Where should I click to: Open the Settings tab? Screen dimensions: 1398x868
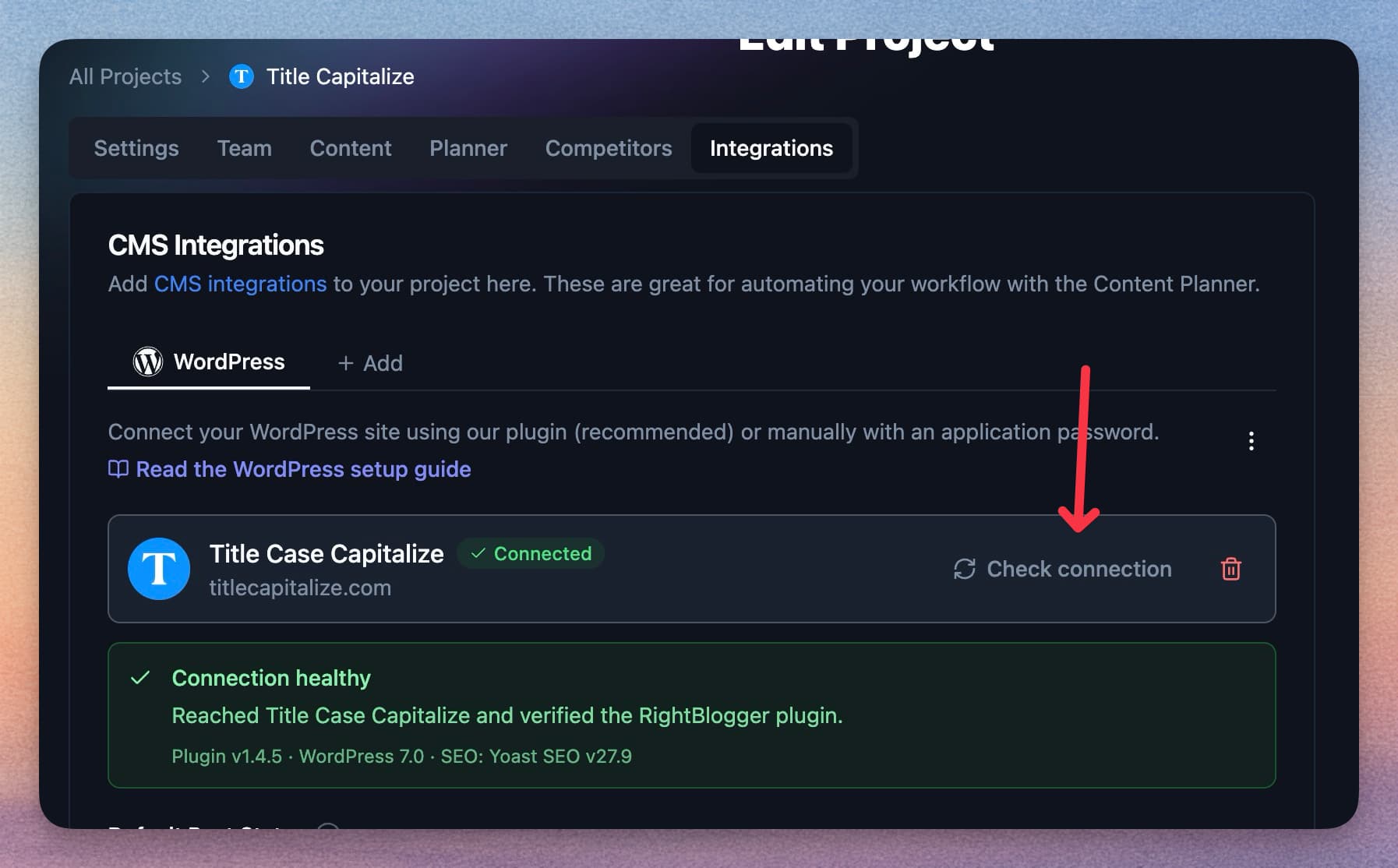pyautogui.click(x=136, y=148)
